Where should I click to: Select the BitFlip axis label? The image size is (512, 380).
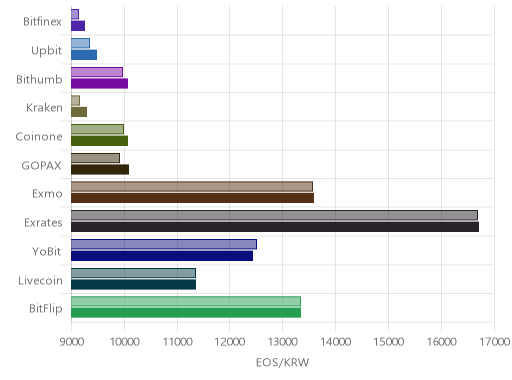coord(46,309)
